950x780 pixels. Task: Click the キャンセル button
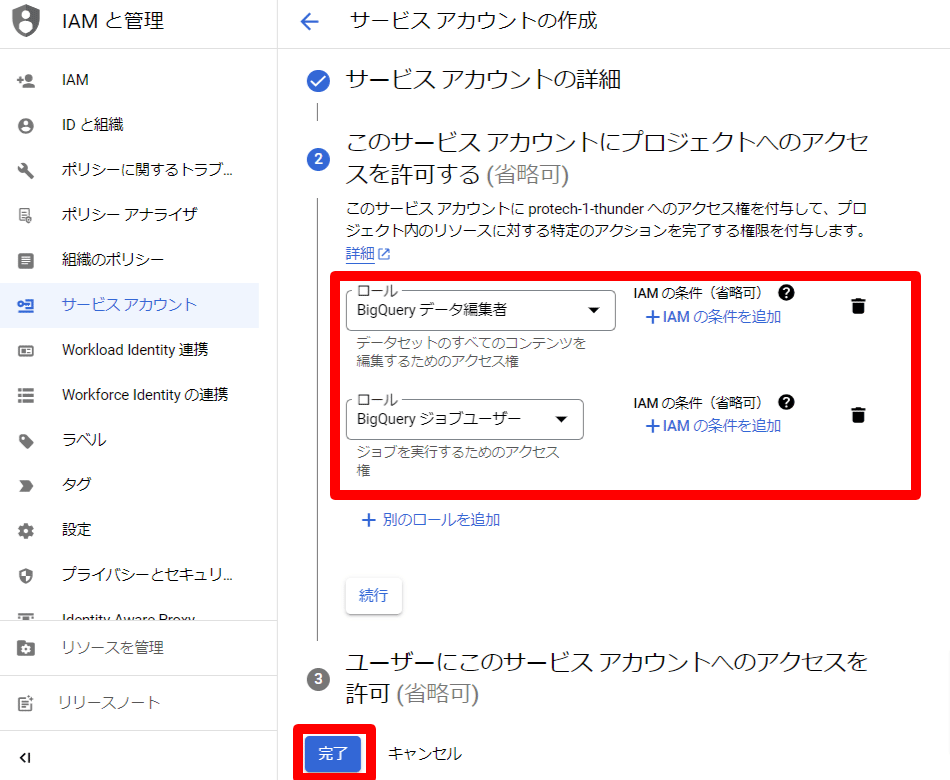[x=425, y=754]
